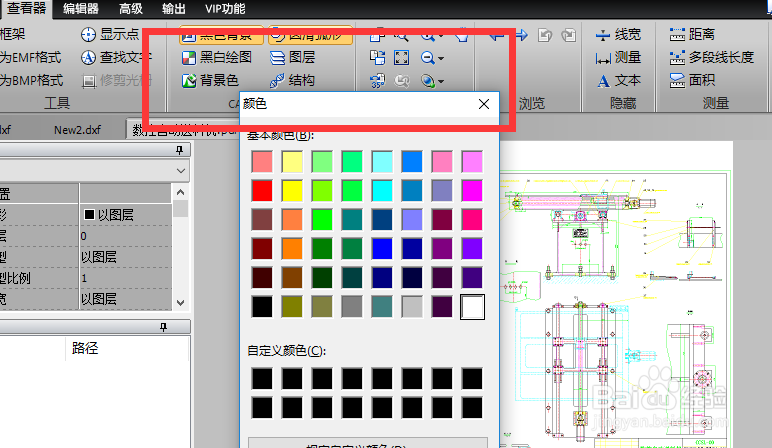Click the zoom out magnifier icon
The height and width of the screenshot is (448, 772).
click(427, 58)
